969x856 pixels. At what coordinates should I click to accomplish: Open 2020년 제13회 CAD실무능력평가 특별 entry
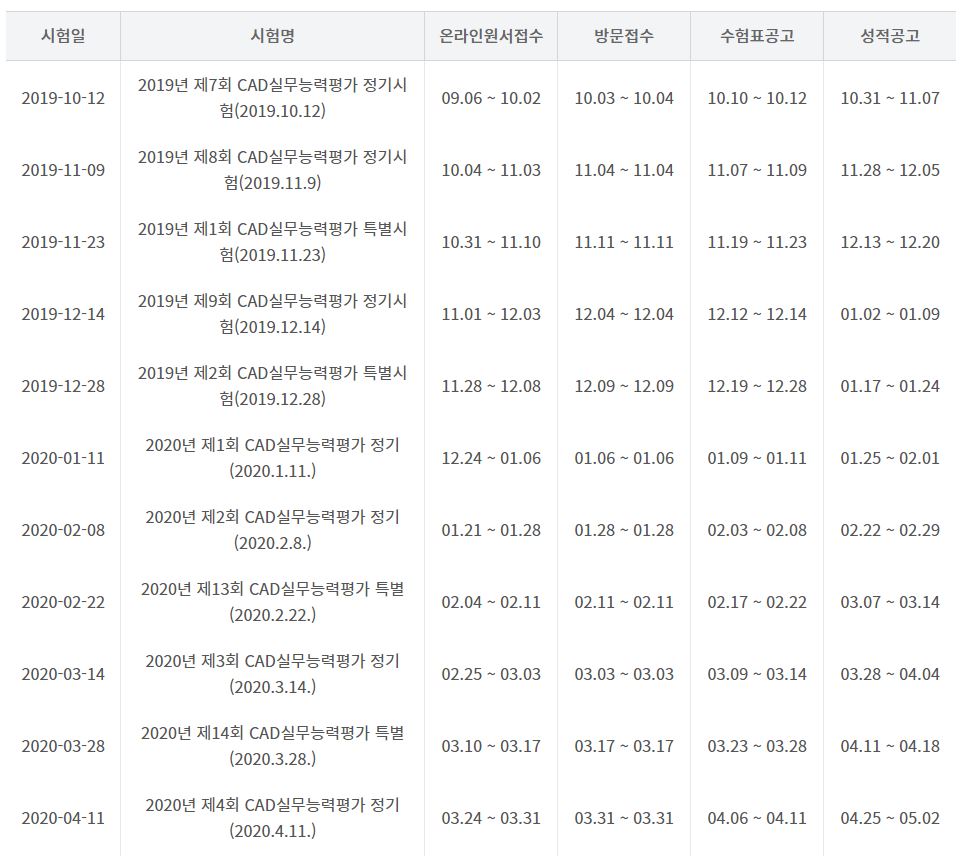pos(273,602)
